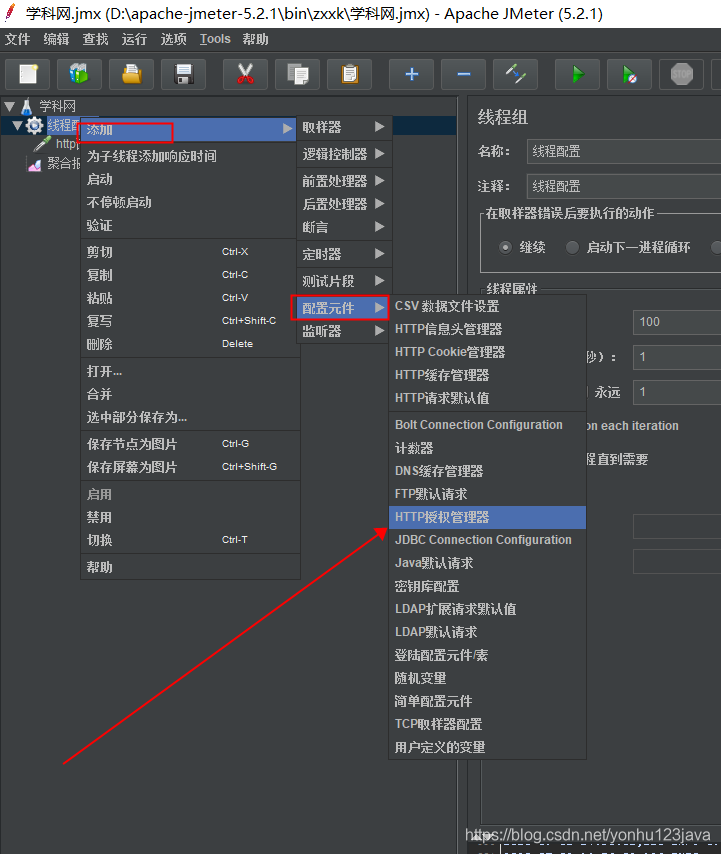The image size is (721, 854).
Task: Select the aggregate report chart icon
Action: 35,164
